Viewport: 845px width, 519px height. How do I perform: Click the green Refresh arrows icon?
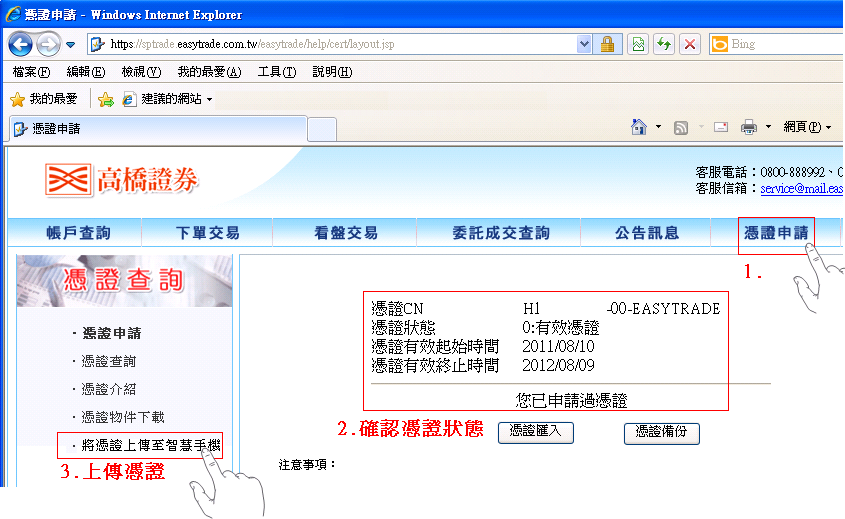tap(664, 44)
